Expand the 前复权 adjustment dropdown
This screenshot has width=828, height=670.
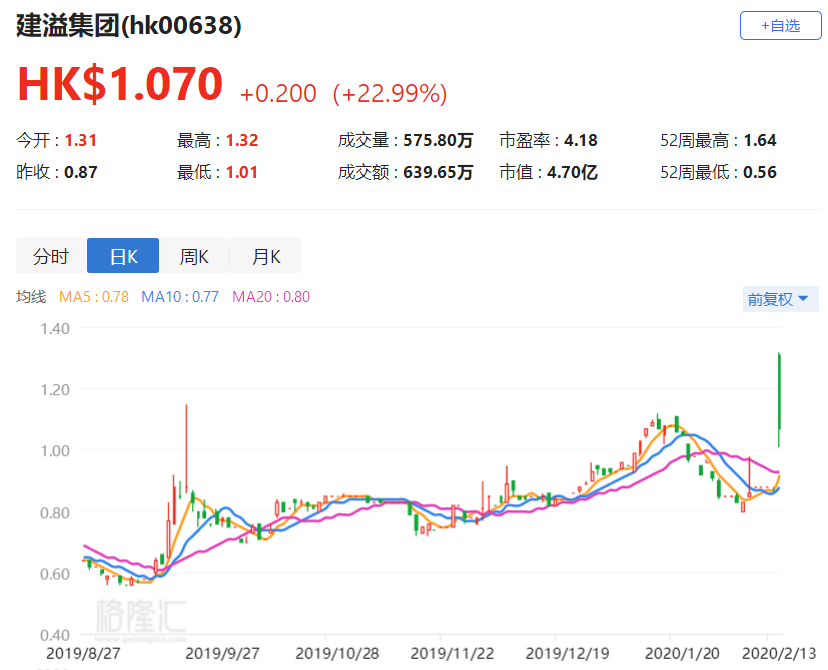780,299
